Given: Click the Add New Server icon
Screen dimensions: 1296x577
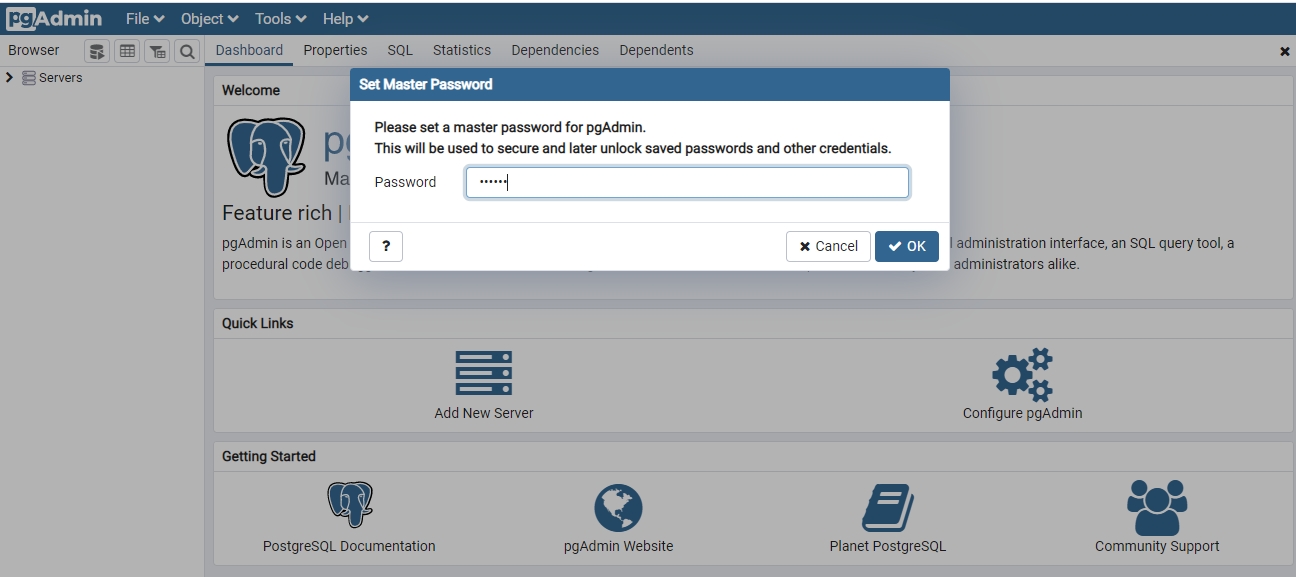Looking at the screenshot, I should [484, 373].
